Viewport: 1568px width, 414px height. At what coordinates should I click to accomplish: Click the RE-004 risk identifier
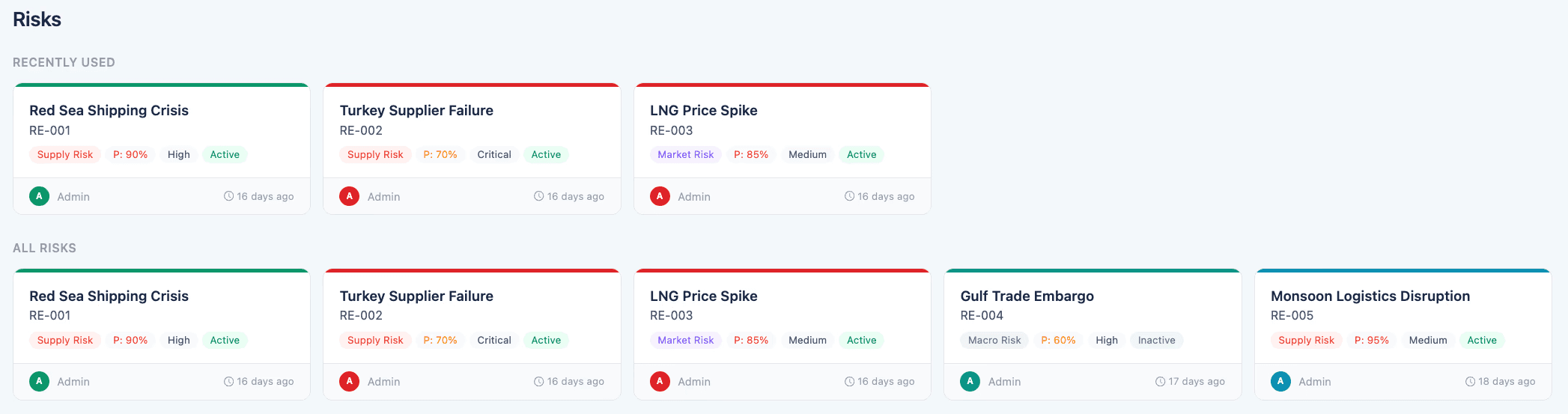tap(982, 316)
